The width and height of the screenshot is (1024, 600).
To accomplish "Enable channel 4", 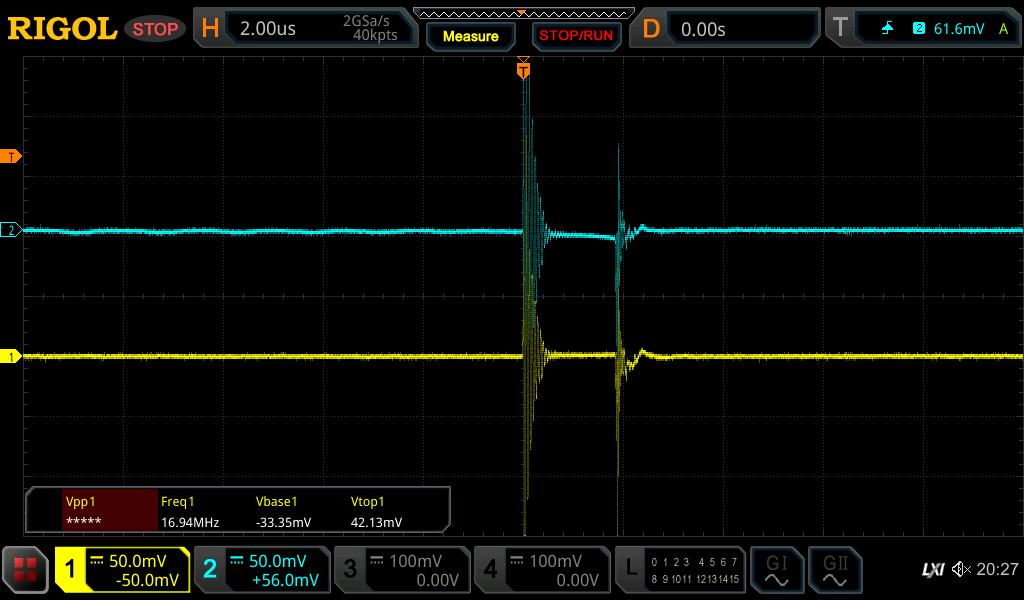I will coord(541,570).
